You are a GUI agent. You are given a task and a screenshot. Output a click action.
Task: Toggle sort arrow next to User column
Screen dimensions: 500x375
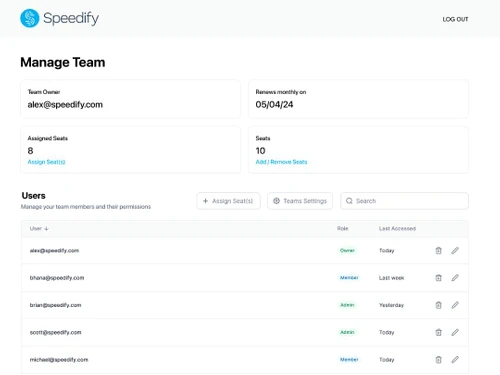[x=46, y=229]
